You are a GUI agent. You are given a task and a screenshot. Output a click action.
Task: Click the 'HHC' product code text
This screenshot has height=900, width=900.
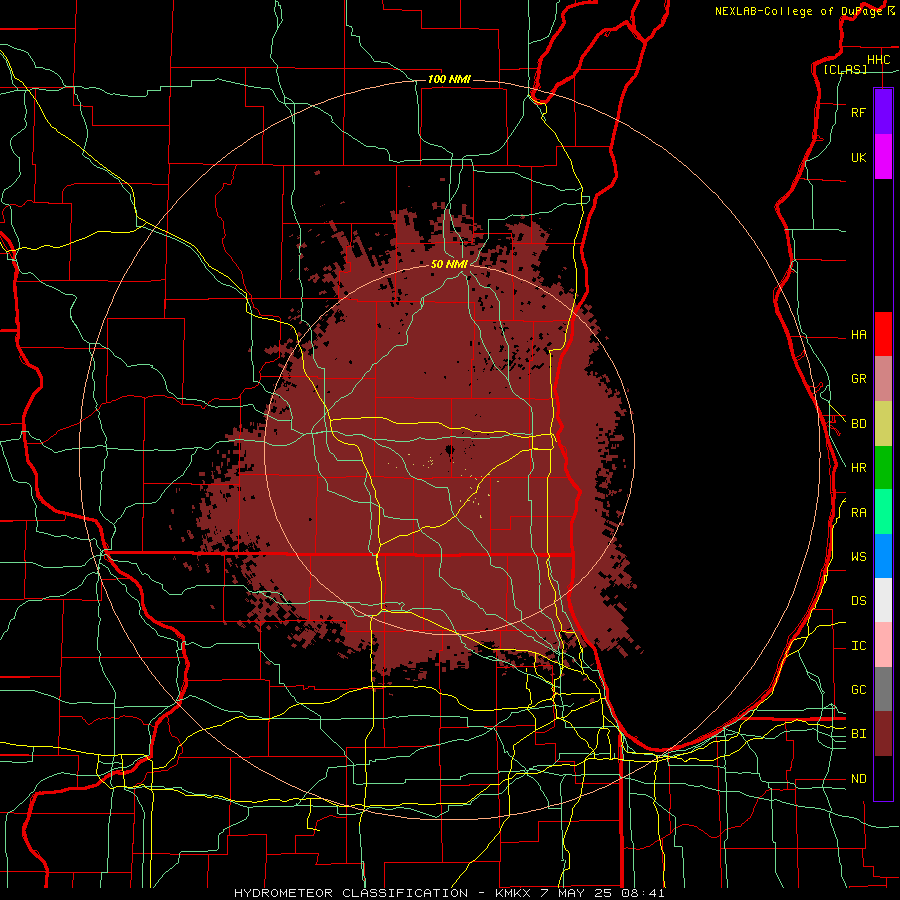click(879, 60)
